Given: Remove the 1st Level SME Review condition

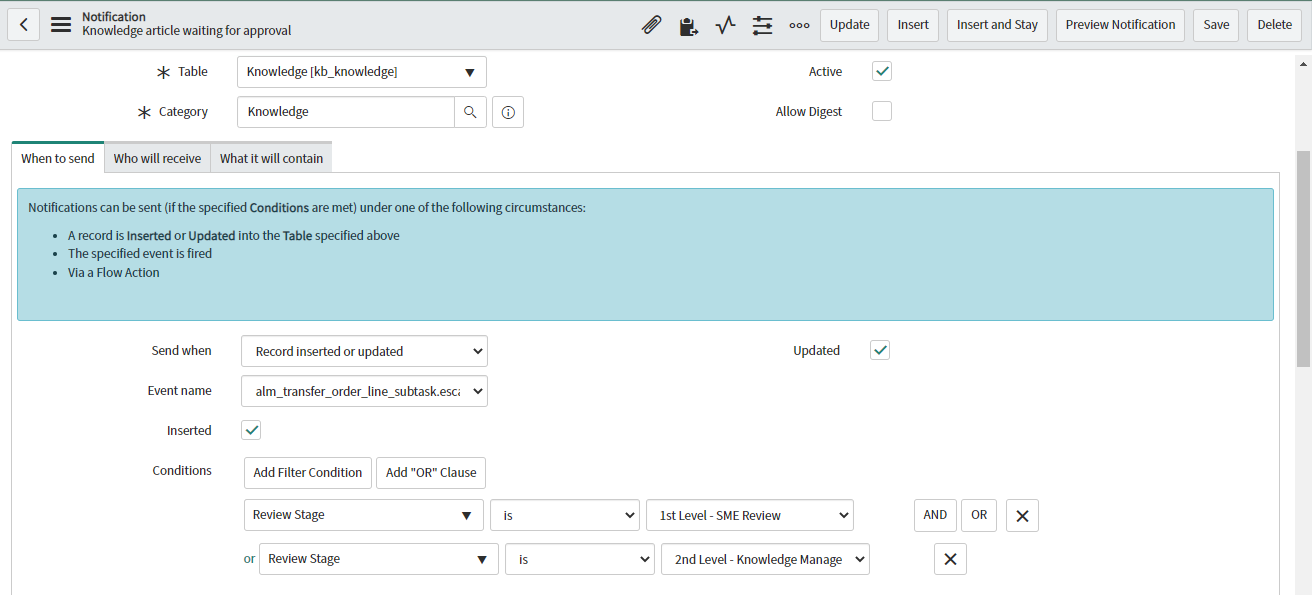Looking at the screenshot, I should click(x=1022, y=515).
